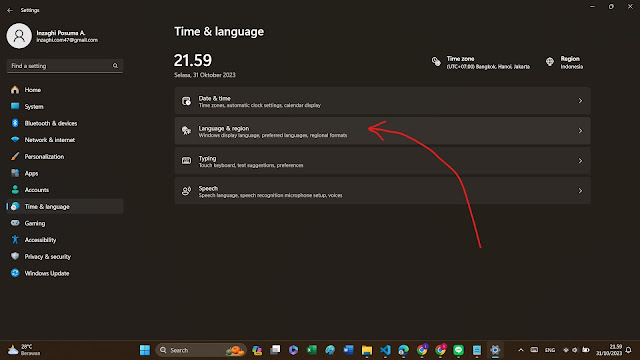Click the Find a setting search field
Viewport: 640px width, 360px height.
tap(65, 66)
